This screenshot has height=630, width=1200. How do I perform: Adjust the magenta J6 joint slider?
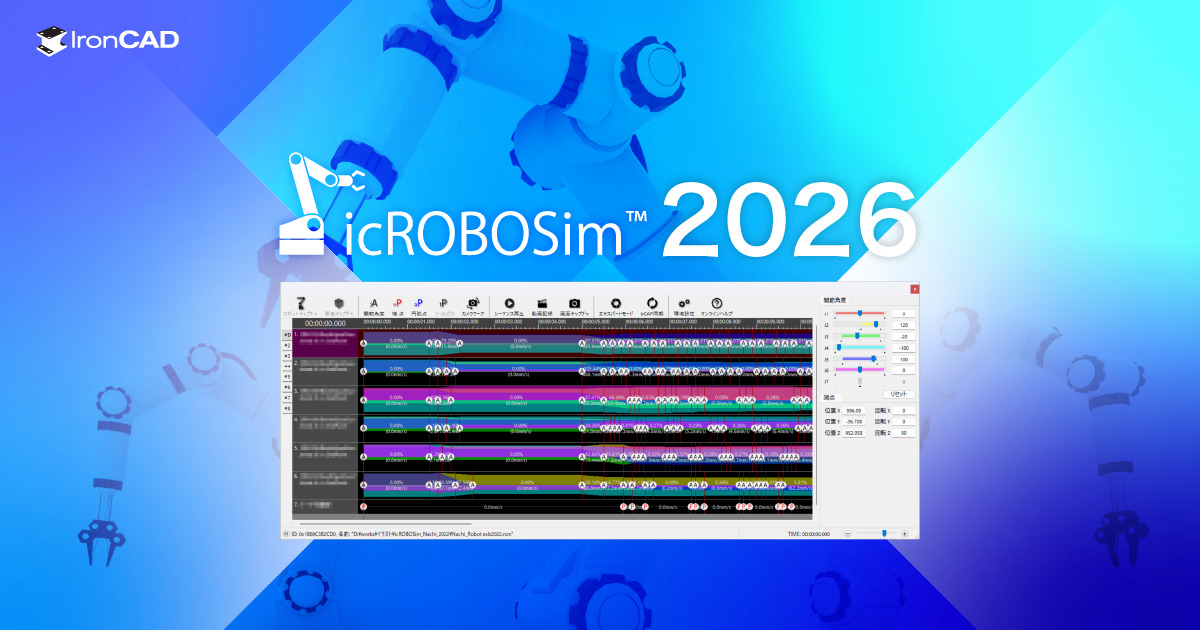click(860, 370)
